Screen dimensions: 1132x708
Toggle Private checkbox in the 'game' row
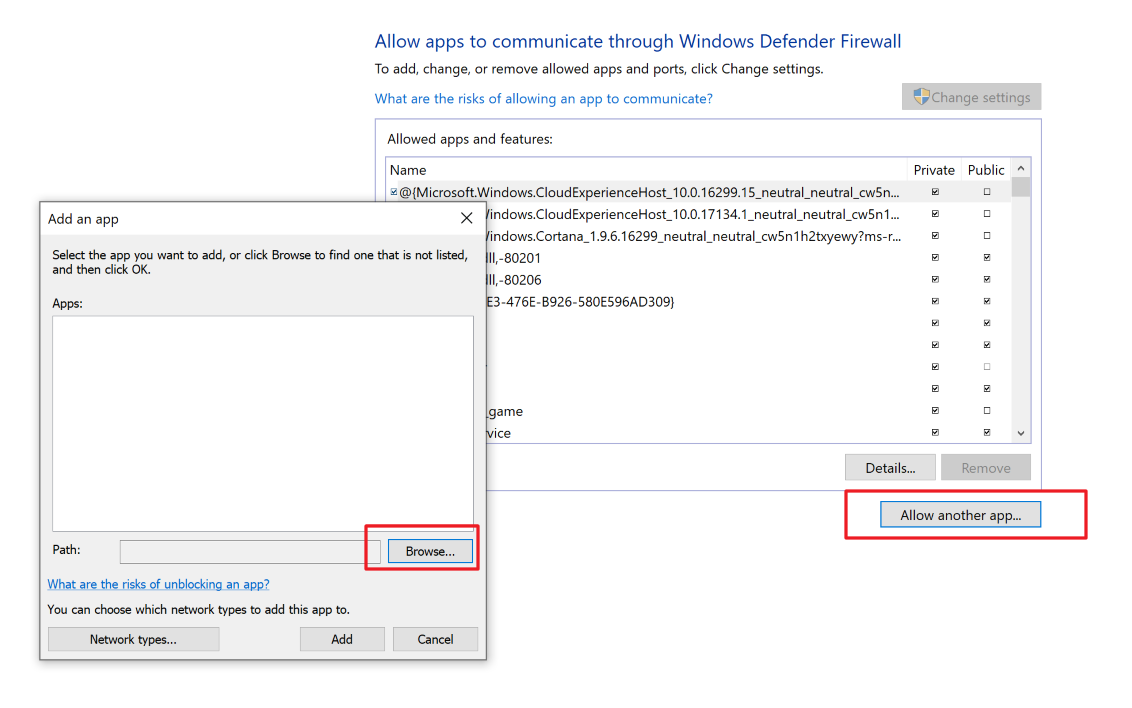(935, 411)
